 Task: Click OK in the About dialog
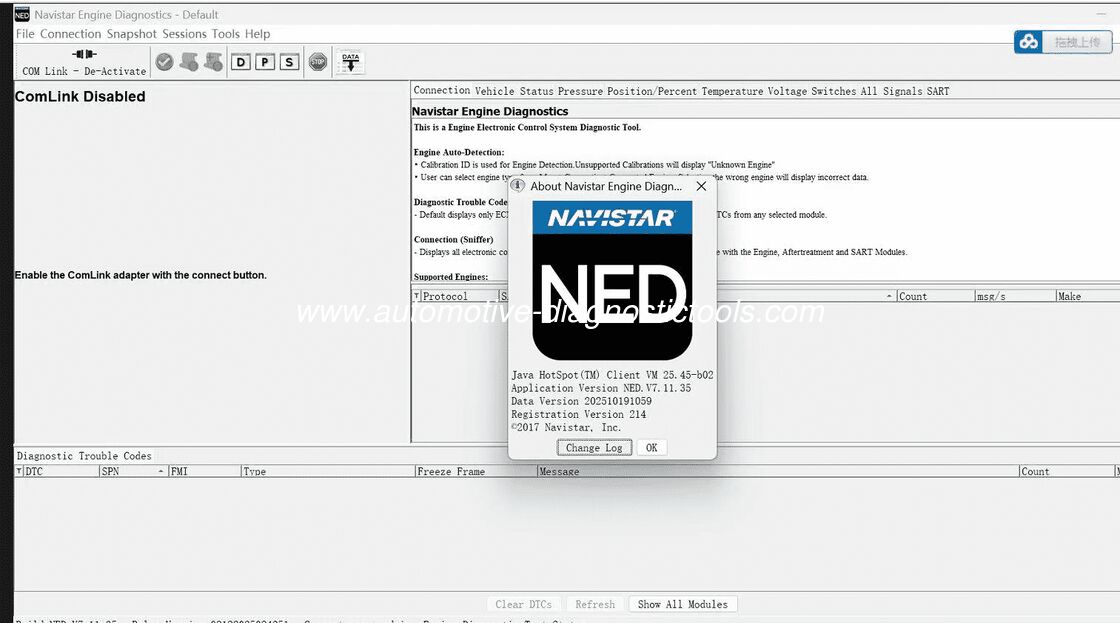tap(651, 448)
